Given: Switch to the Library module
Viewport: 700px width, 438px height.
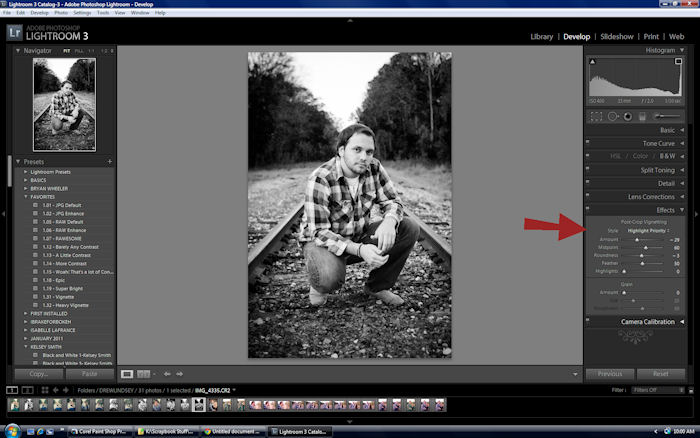Looking at the screenshot, I should pyautogui.click(x=542, y=37).
